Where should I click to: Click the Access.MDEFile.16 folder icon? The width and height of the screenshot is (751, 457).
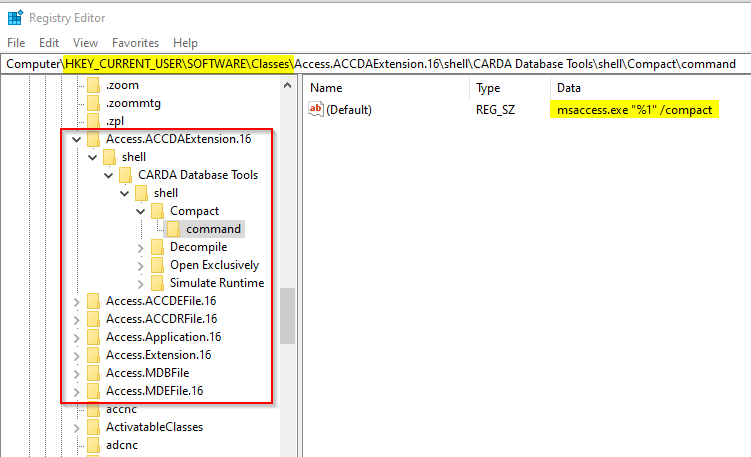click(93, 391)
